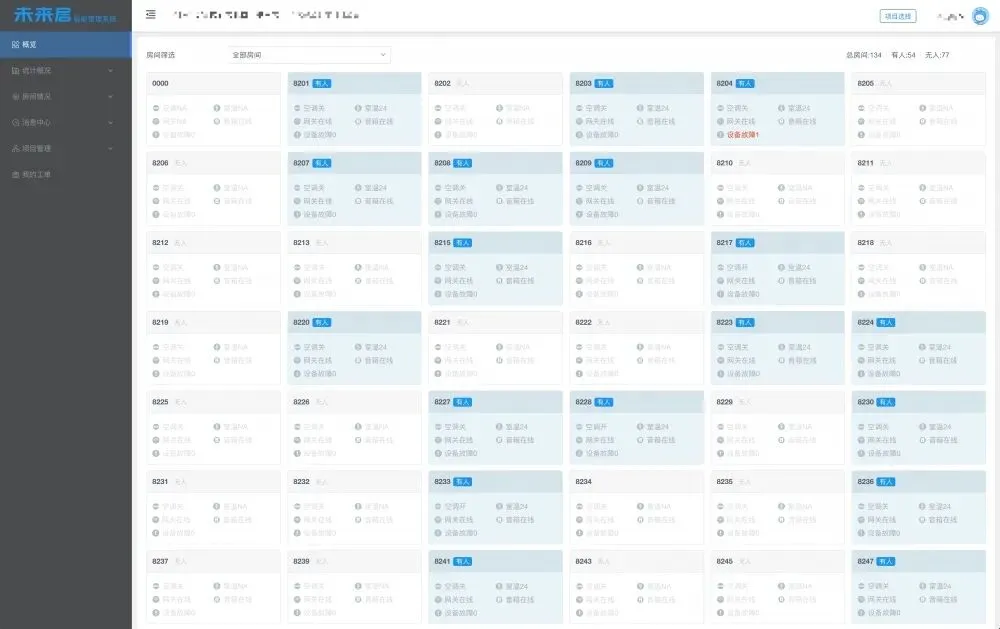The height and width of the screenshot is (629, 1000).
Task: Click the 音箱在线 icon in room 8209
Action: (x=640, y=201)
